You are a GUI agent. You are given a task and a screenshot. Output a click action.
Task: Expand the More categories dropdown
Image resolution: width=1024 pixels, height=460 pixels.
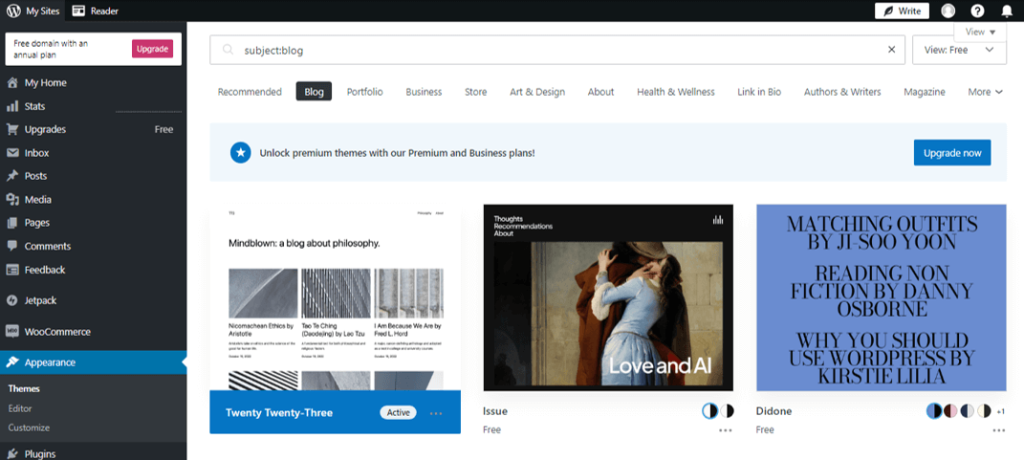click(x=985, y=92)
